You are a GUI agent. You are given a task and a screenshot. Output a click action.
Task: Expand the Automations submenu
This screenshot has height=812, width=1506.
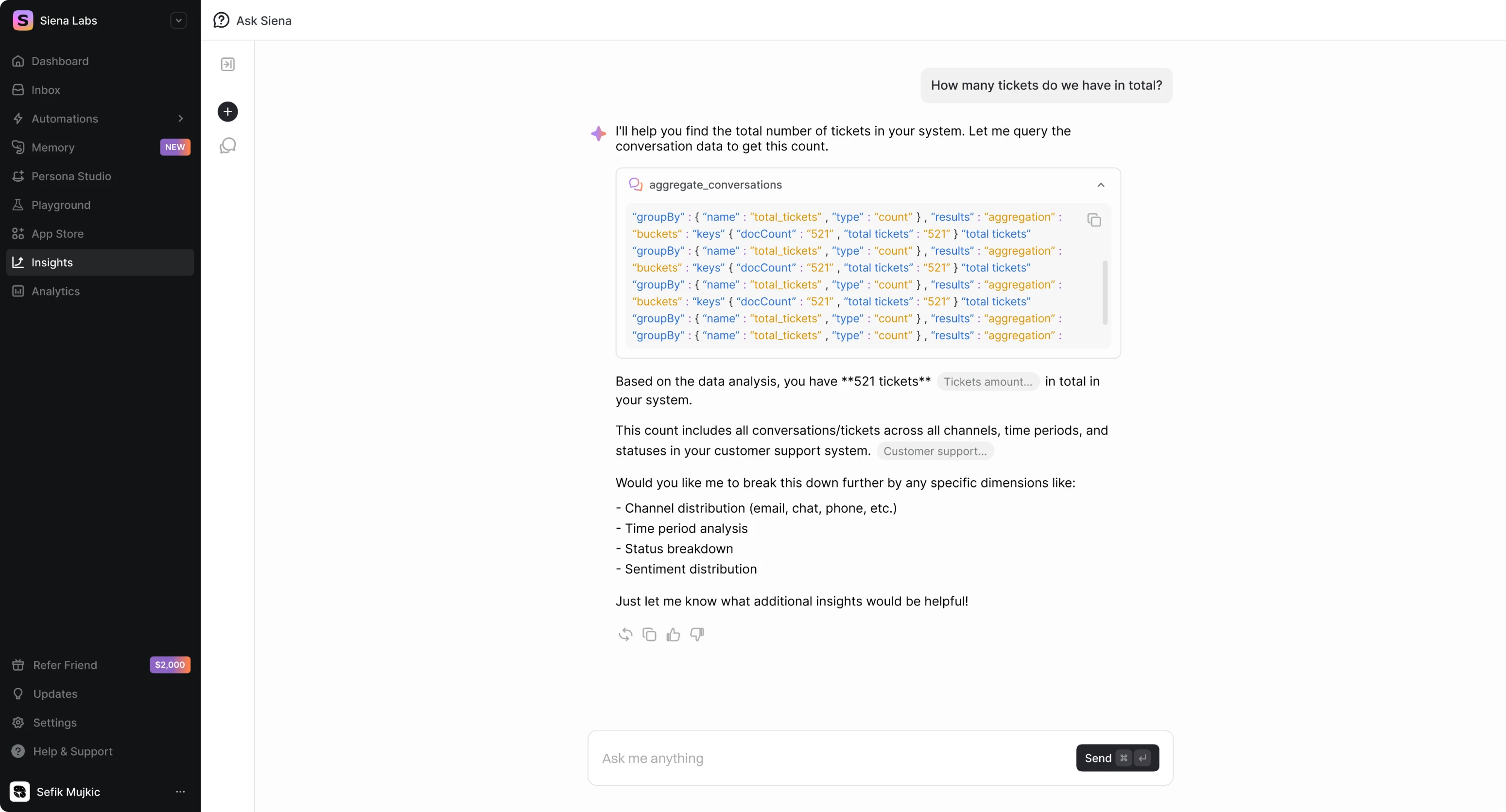click(181, 119)
